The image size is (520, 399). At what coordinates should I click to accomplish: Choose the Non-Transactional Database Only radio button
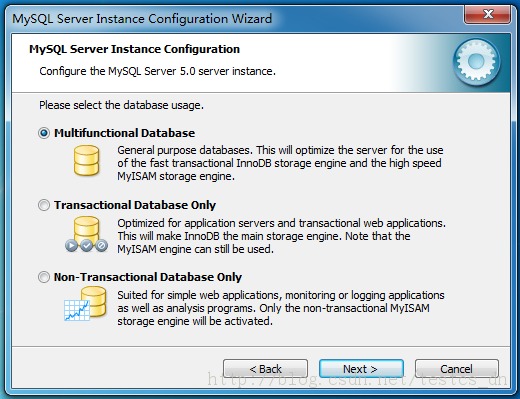[44, 277]
